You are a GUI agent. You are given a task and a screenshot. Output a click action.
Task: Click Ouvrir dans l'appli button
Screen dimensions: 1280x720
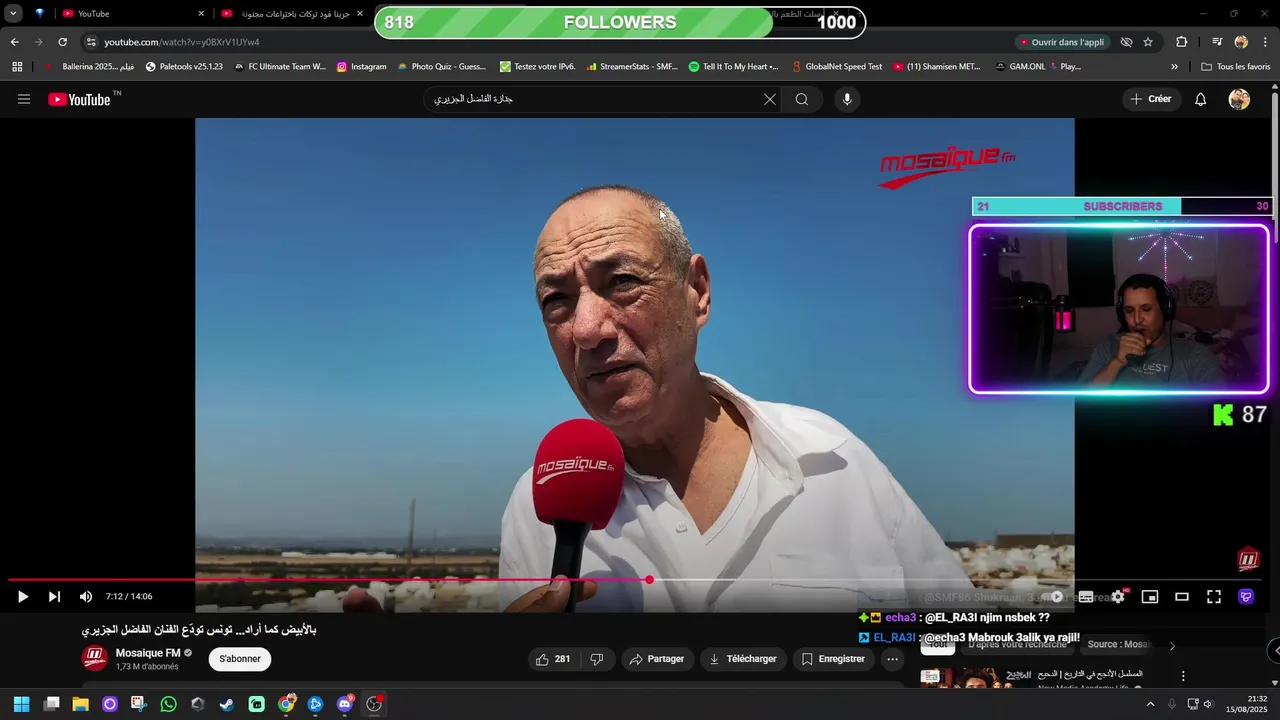1061,42
